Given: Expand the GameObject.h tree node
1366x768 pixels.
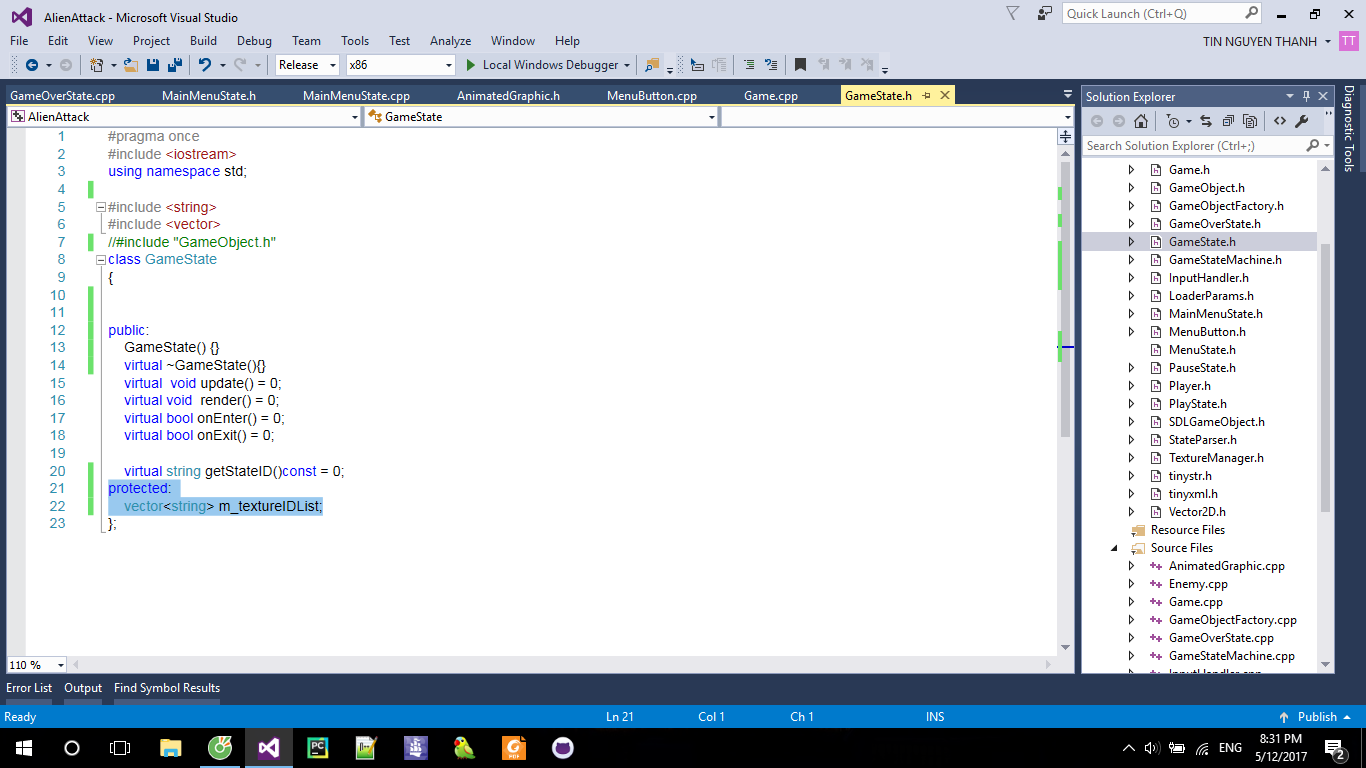Looking at the screenshot, I should 1131,188.
